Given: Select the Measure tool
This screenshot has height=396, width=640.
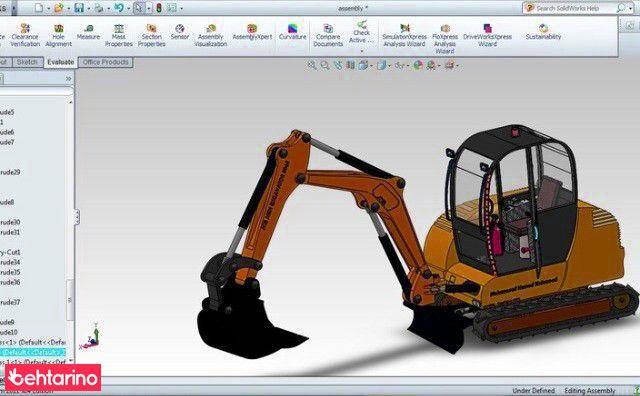Looking at the screenshot, I should tap(88, 32).
